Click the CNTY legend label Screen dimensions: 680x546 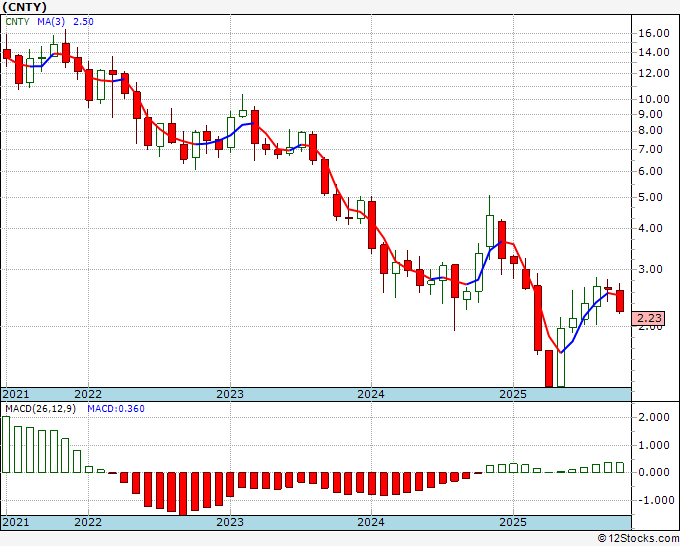tap(17, 22)
